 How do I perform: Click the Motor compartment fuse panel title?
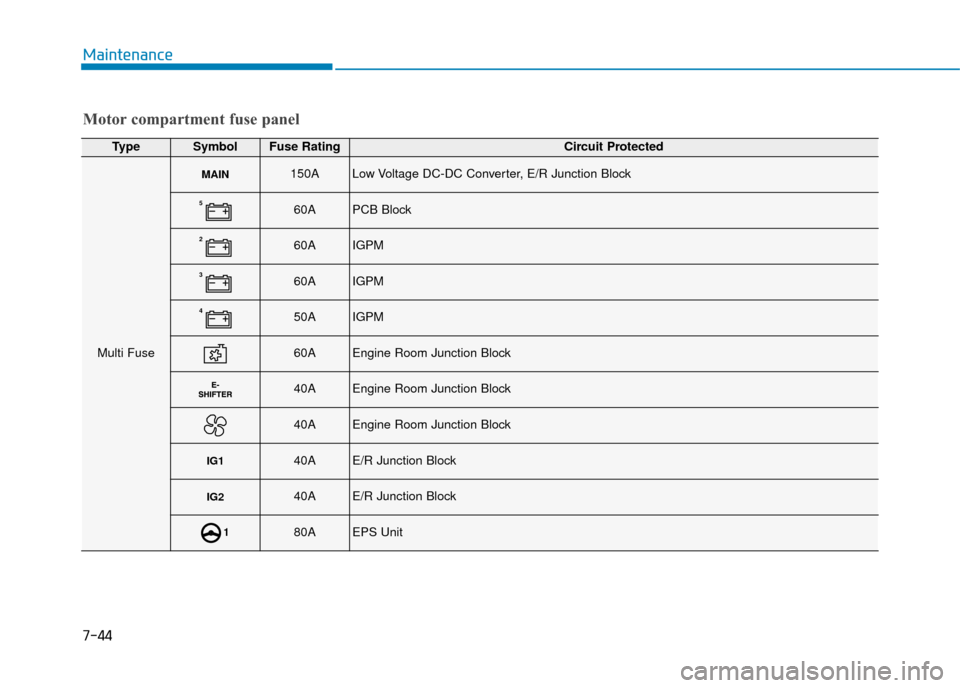click(190, 120)
